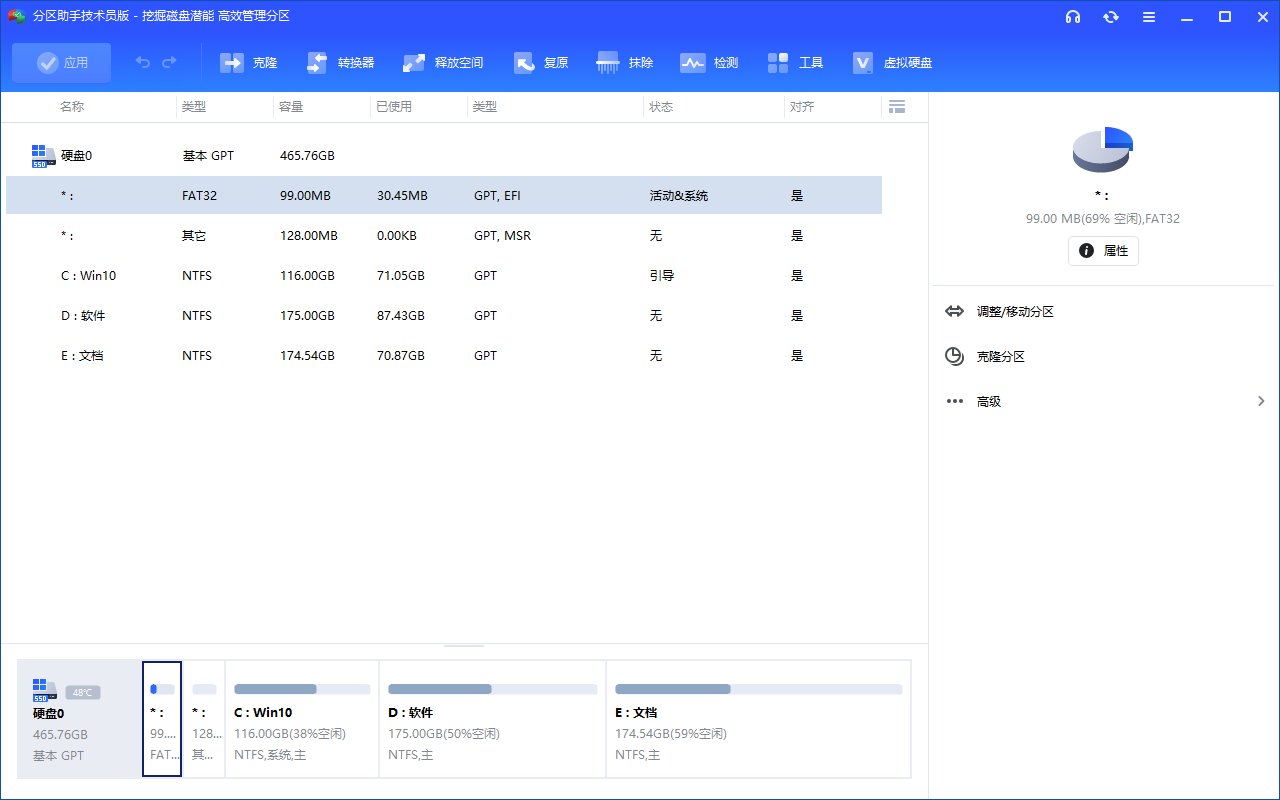Click C : Win10 usage bar in disk map
The height and width of the screenshot is (800, 1280).
[x=302, y=689]
